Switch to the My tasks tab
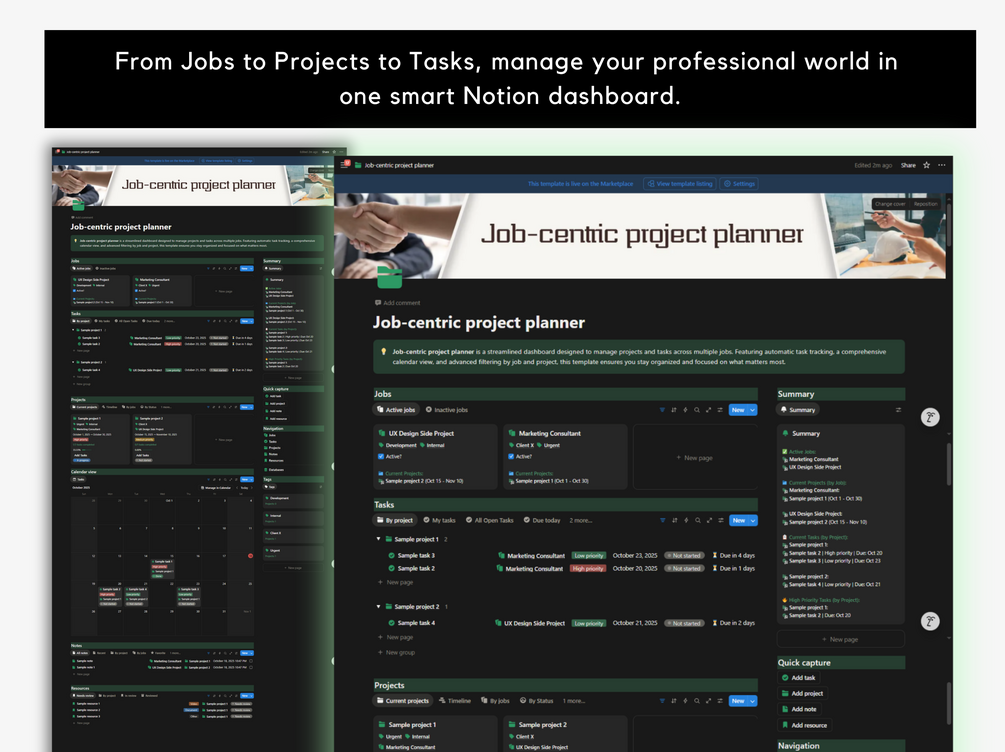Viewport: 1005px width, 752px height. (439, 521)
